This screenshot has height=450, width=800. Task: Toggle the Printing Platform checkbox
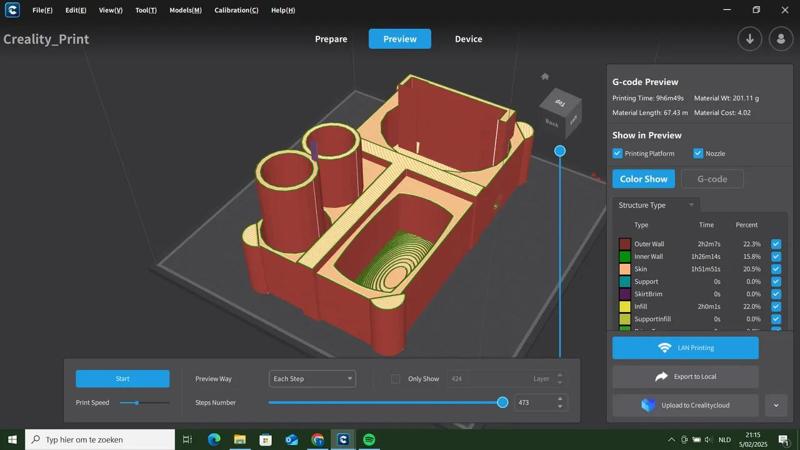[x=617, y=153]
